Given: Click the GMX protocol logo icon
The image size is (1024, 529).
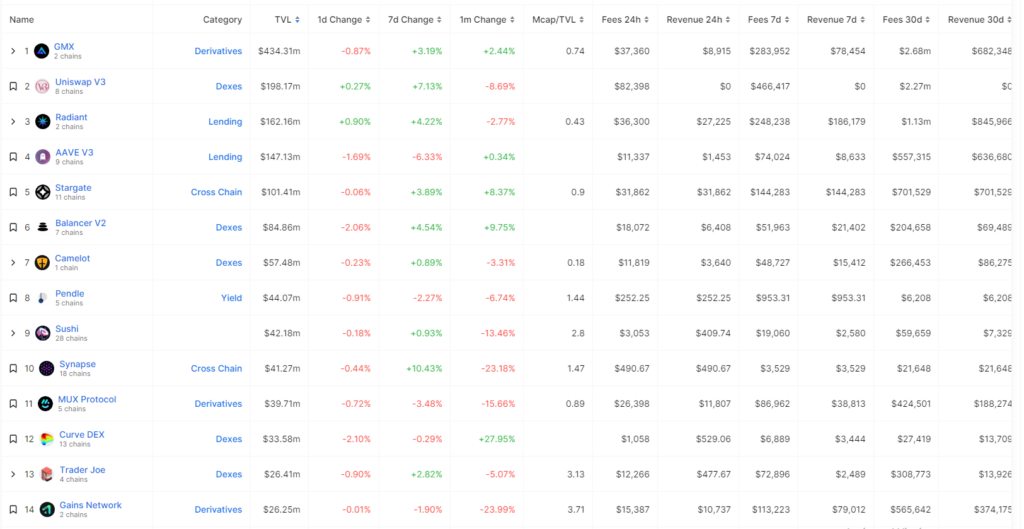Looking at the screenshot, I should [42, 51].
